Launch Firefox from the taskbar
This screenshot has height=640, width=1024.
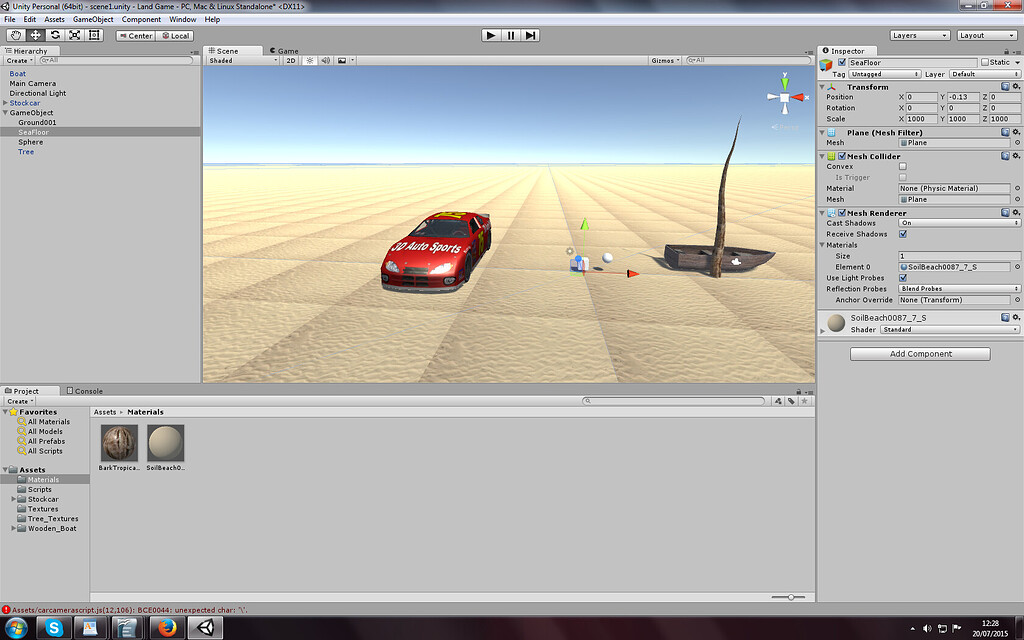170,630
